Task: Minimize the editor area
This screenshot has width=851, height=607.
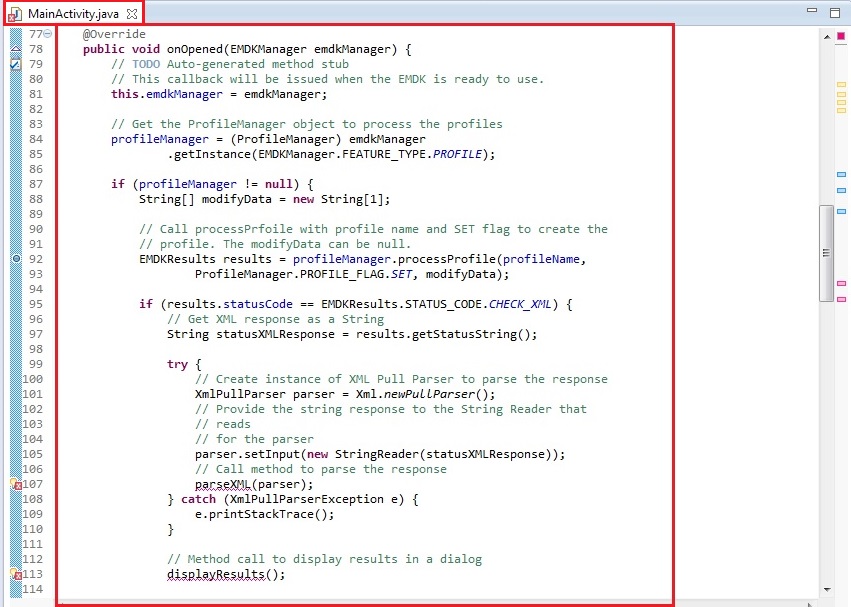Action: [812, 13]
